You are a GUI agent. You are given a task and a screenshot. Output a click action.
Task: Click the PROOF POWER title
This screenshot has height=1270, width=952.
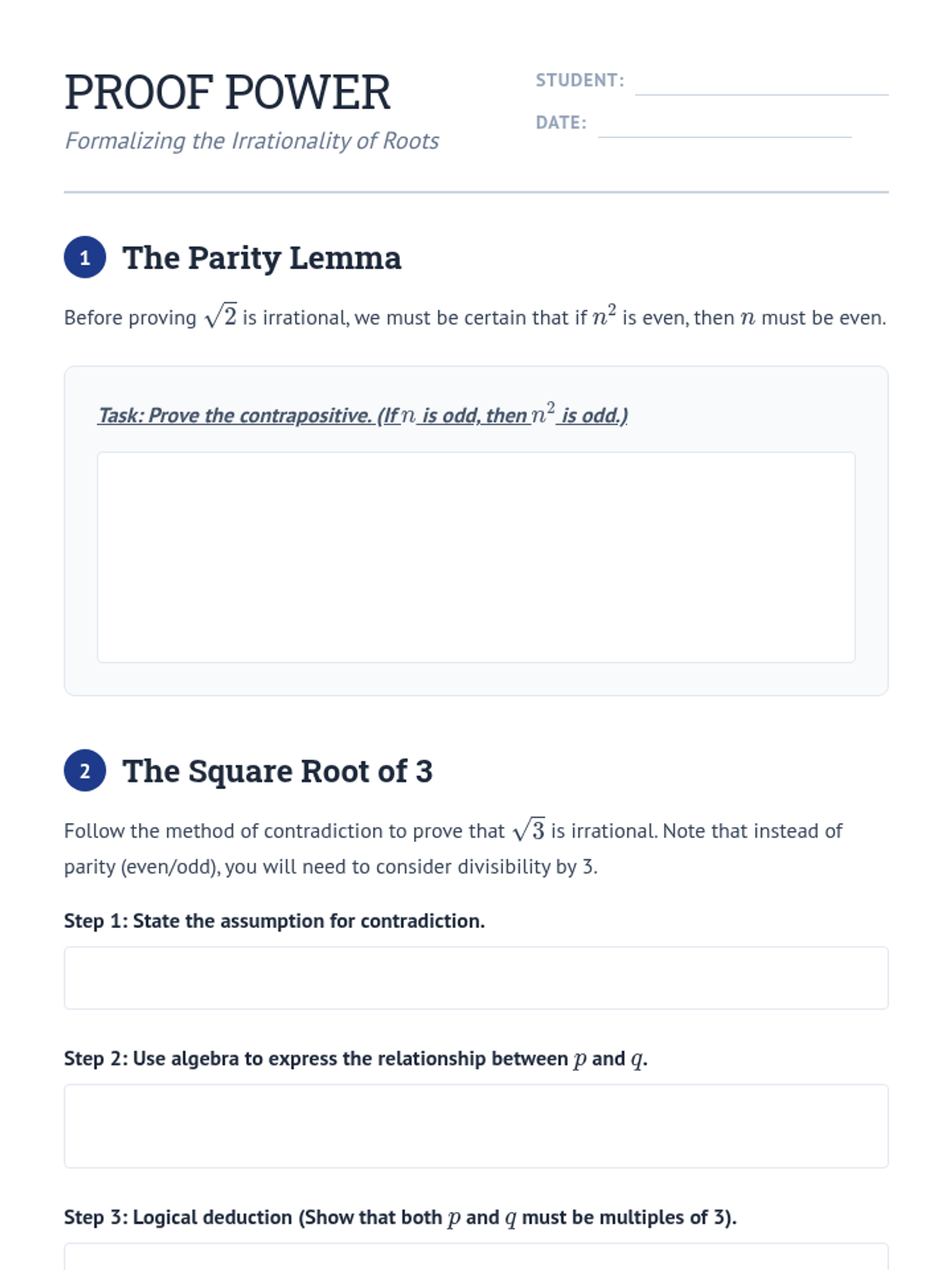click(x=228, y=92)
